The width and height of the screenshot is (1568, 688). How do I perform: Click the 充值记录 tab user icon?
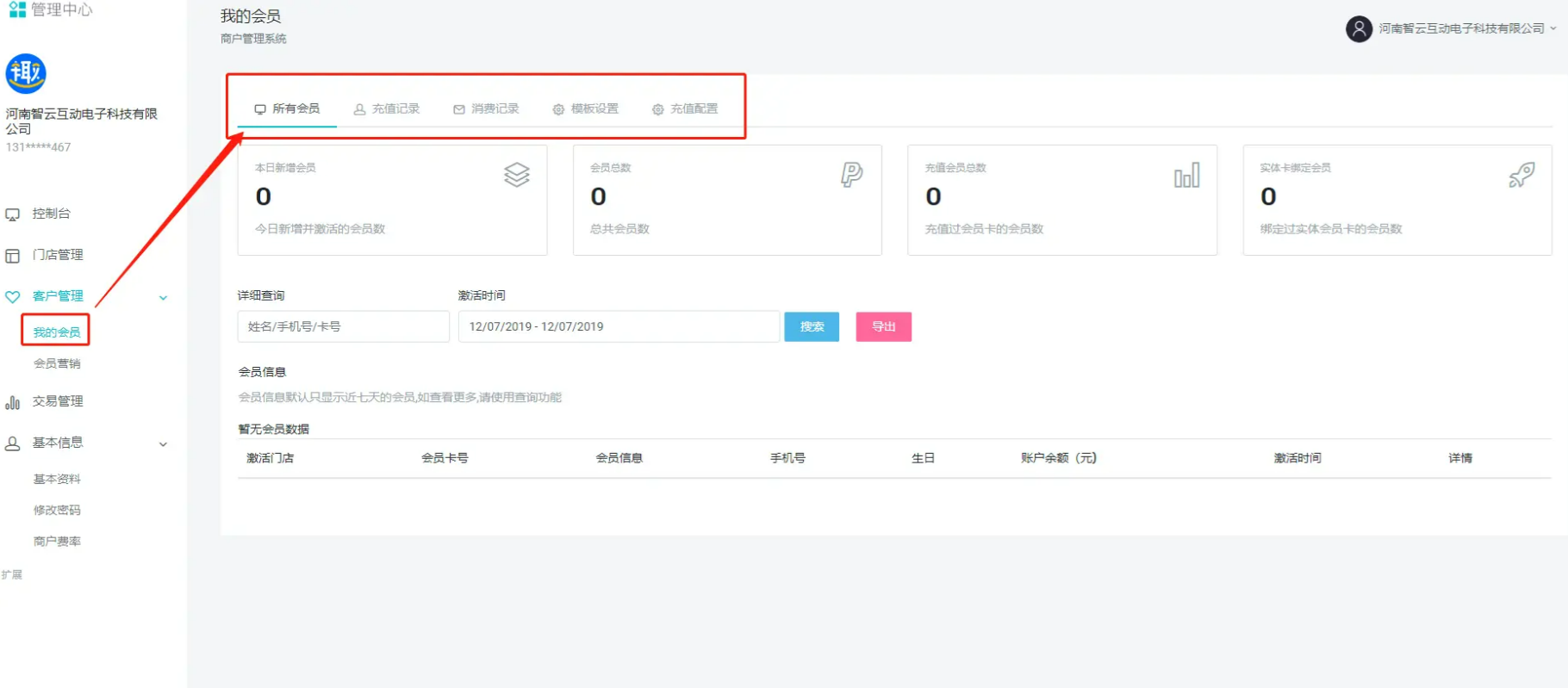(x=360, y=109)
